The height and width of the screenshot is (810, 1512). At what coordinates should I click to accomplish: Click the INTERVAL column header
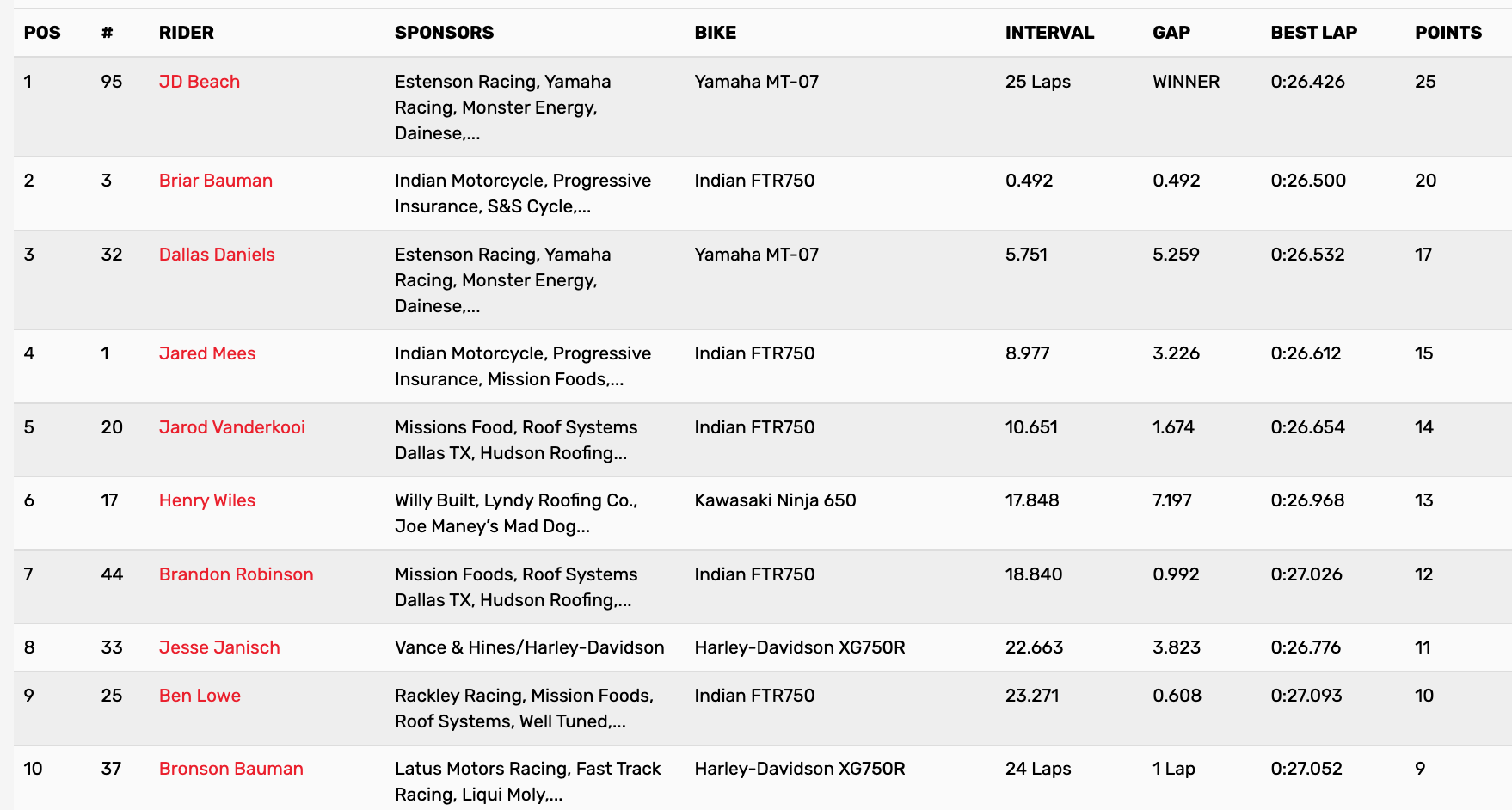click(x=1049, y=33)
